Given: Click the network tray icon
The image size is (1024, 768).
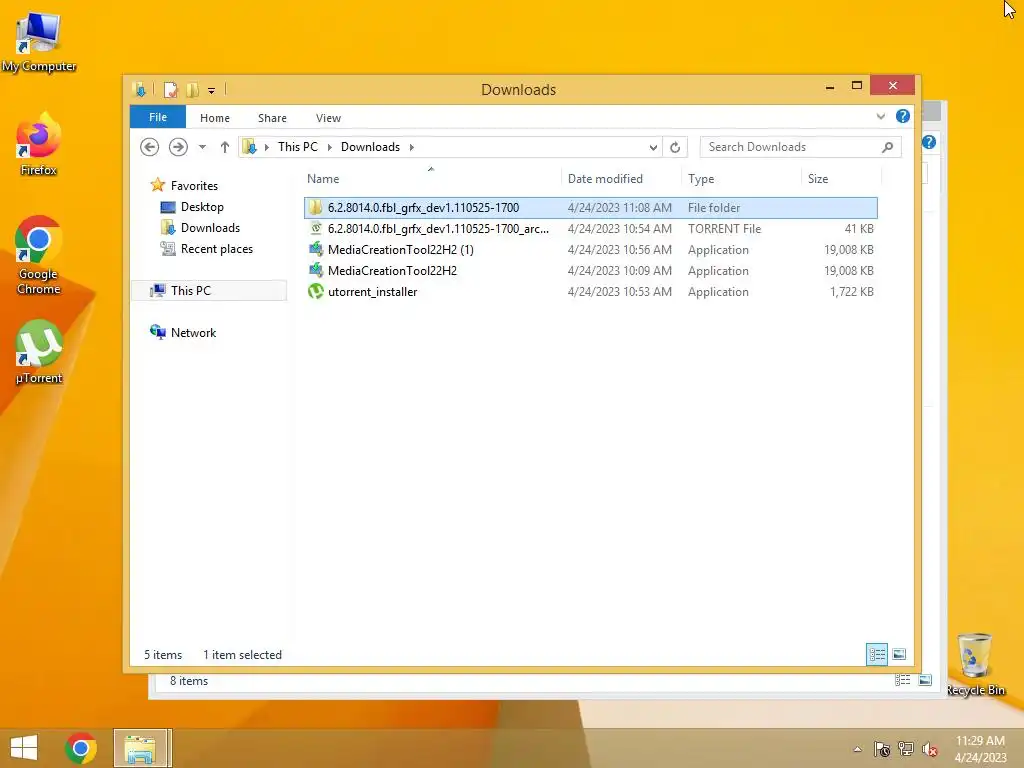Looking at the screenshot, I should coord(906,749).
